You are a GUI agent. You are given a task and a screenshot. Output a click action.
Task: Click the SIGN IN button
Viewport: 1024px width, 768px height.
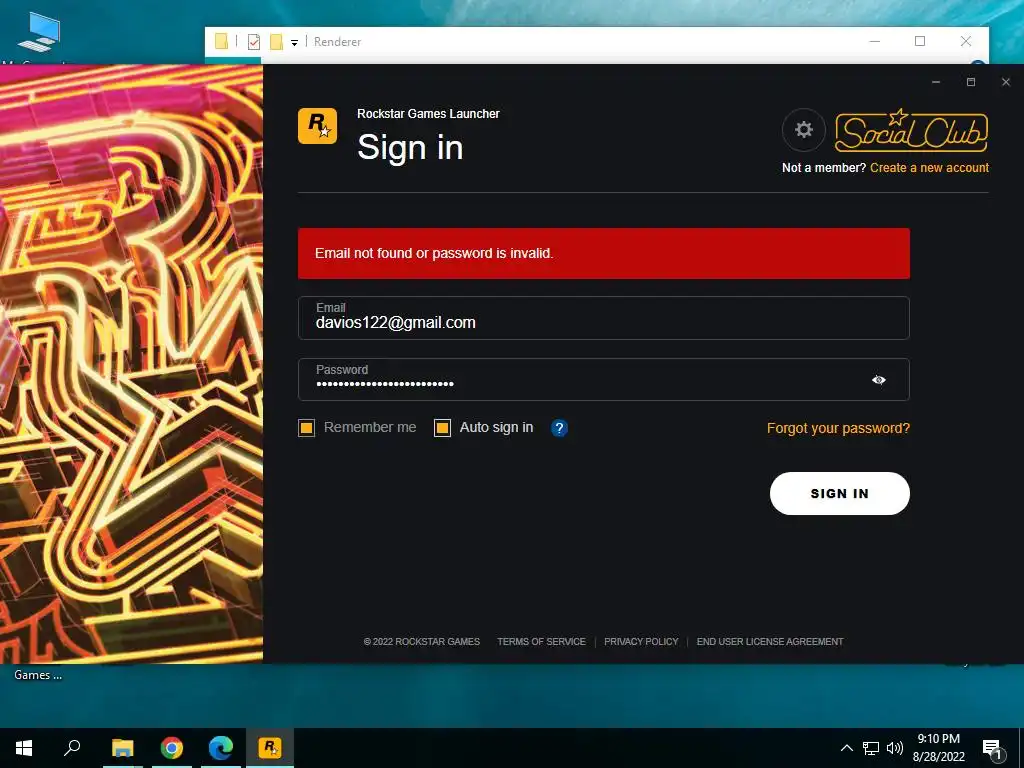(839, 493)
